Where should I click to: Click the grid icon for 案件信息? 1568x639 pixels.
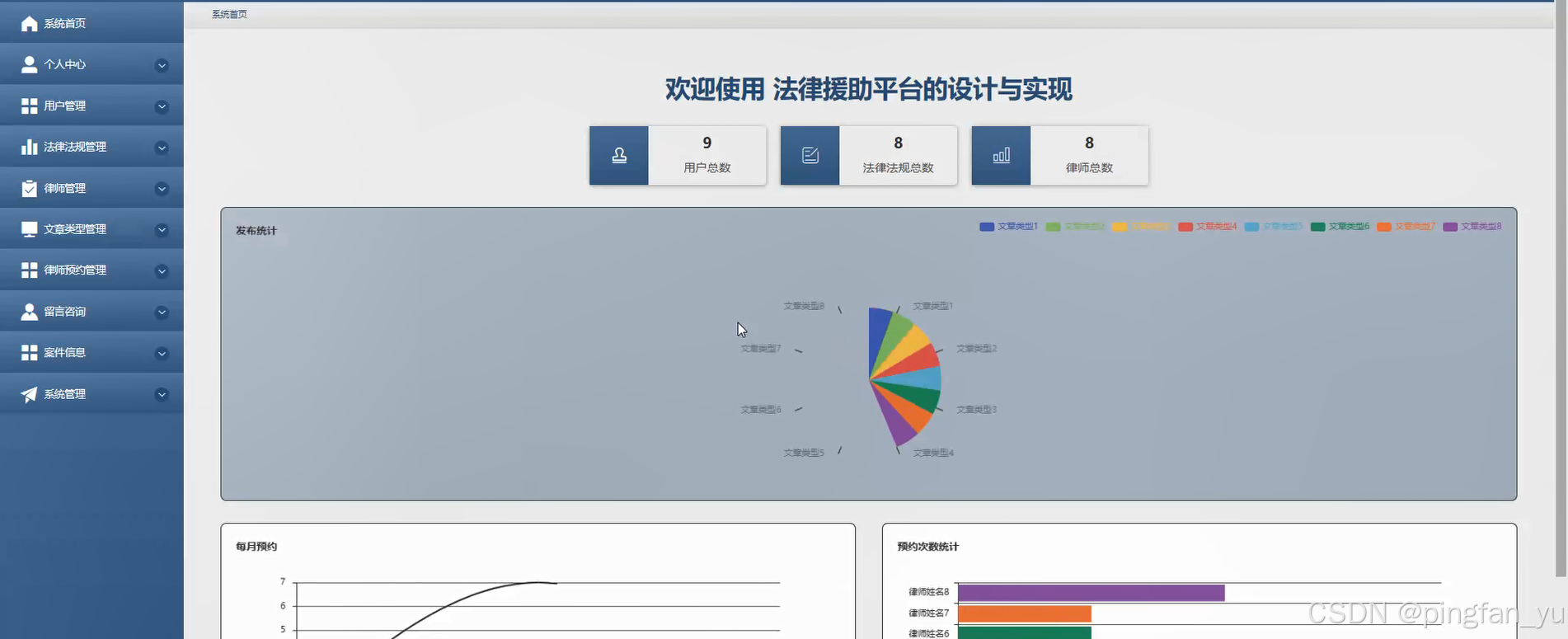[29, 353]
